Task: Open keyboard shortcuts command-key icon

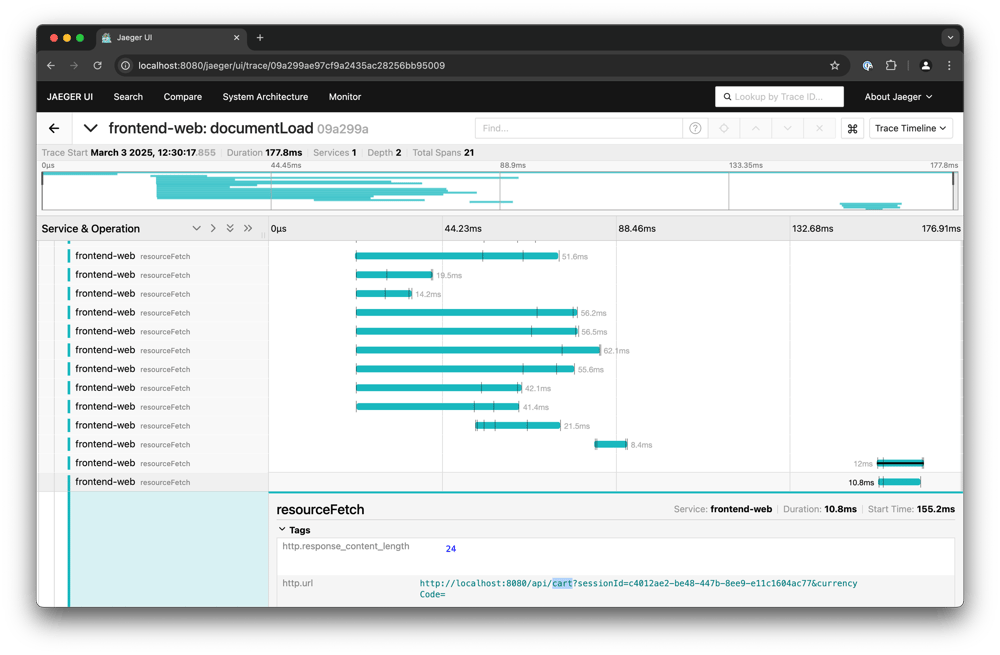Action: click(852, 128)
